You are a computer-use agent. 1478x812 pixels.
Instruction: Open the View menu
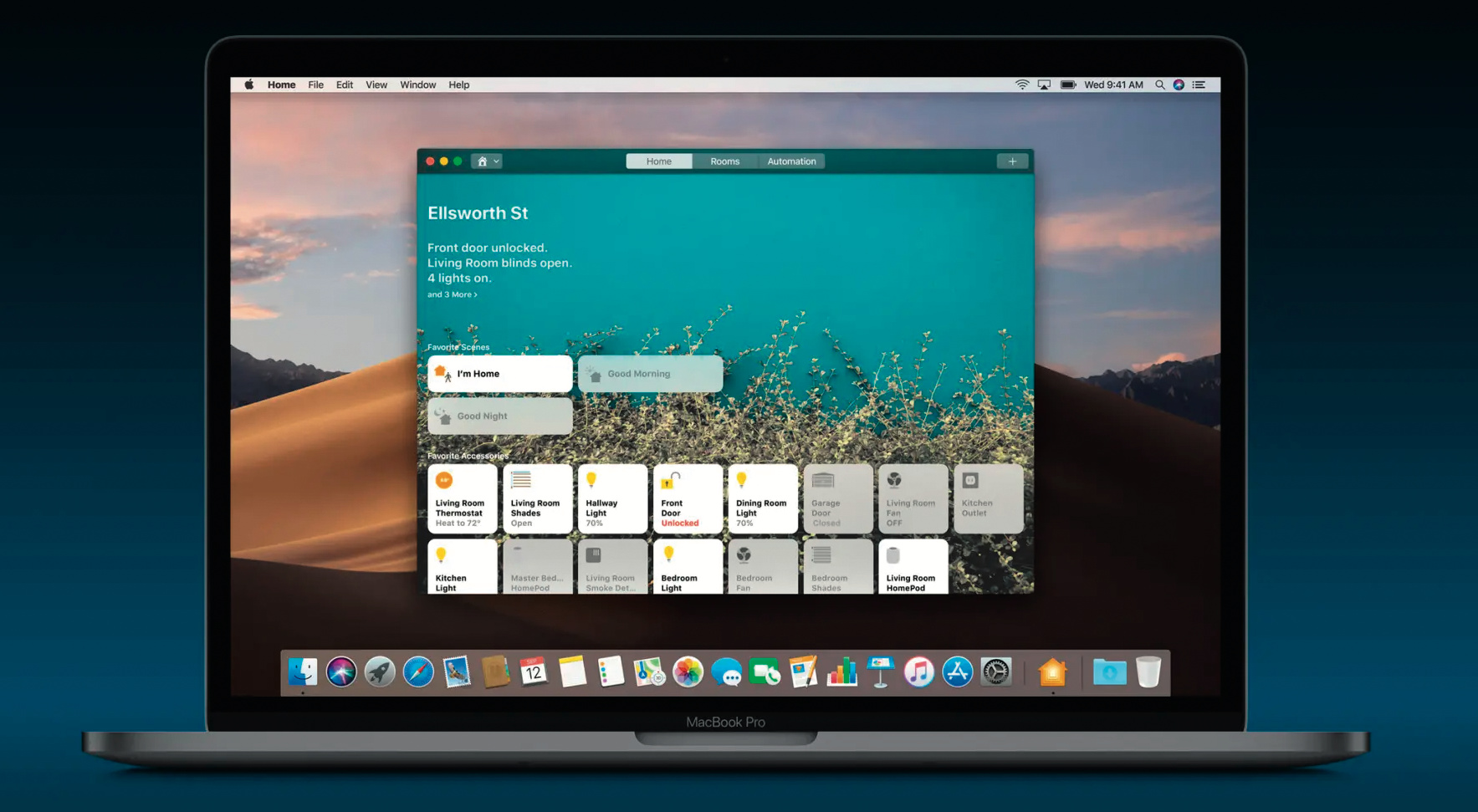(x=376, y=84)
